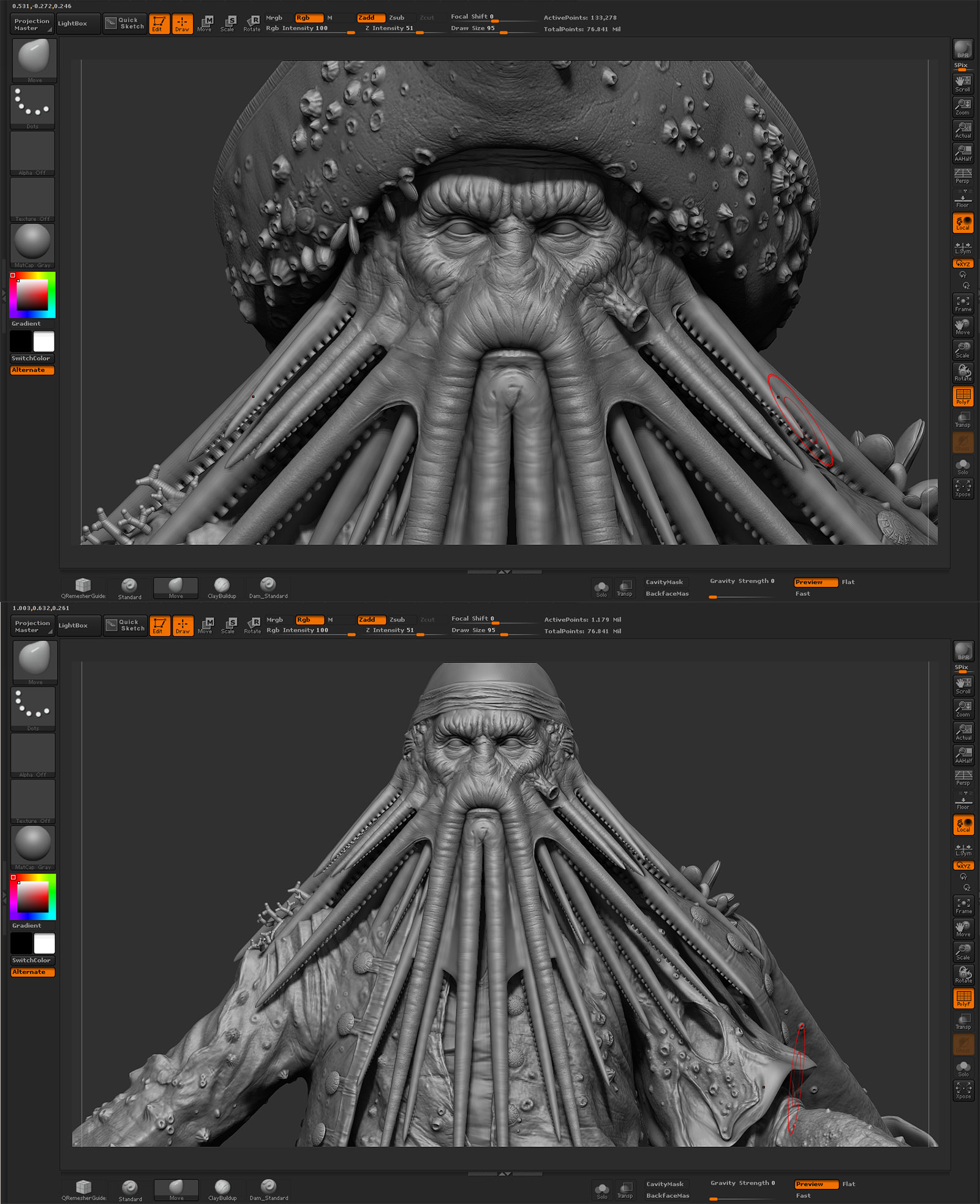Open the Texture Off picker in upper window
This screenshot has height=1204, width=980.
pyautogui.click(x=33, y=200)
